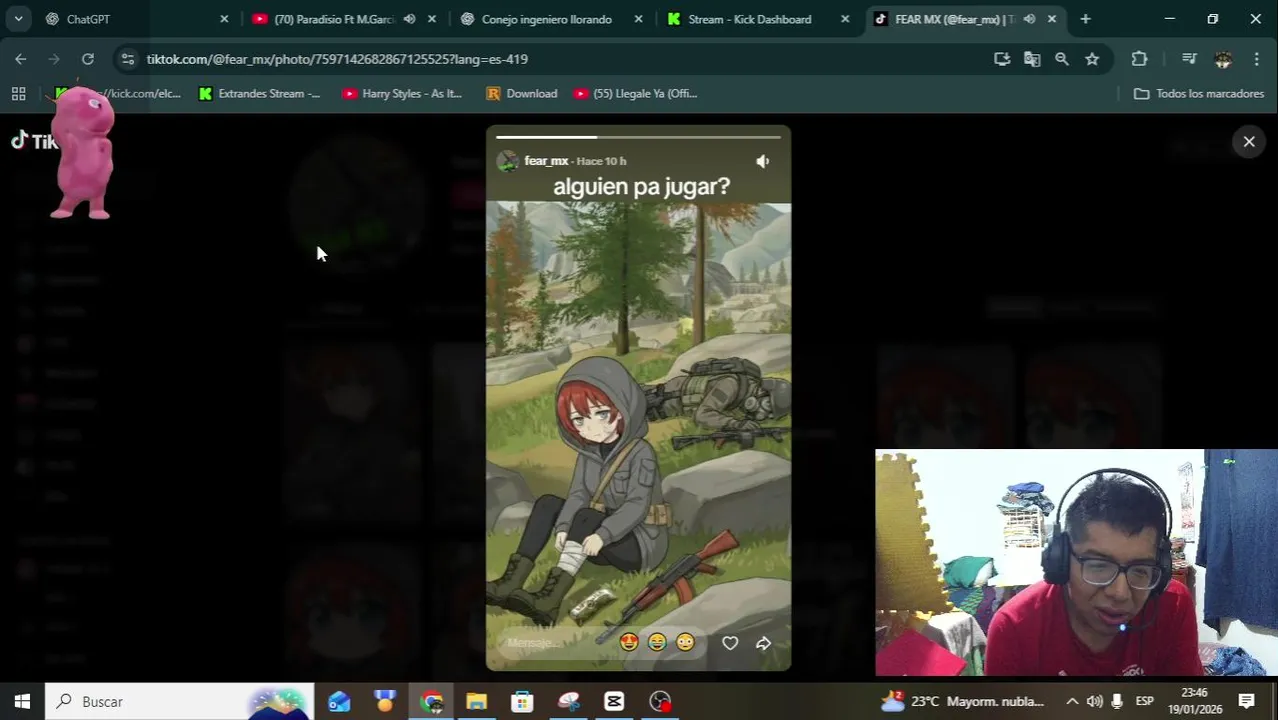1278x720 pixels.
Task: Open Microsoft Store from taskbar
Action: pyautogui.click(x=522, y=701)
